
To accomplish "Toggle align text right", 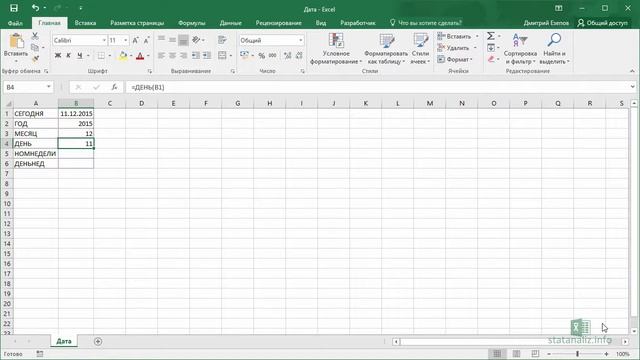I will click(x=184, y=56).
